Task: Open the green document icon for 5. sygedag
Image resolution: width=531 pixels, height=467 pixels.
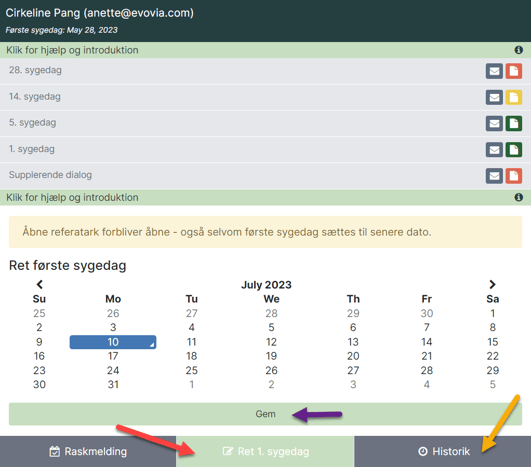Action: 514,124
